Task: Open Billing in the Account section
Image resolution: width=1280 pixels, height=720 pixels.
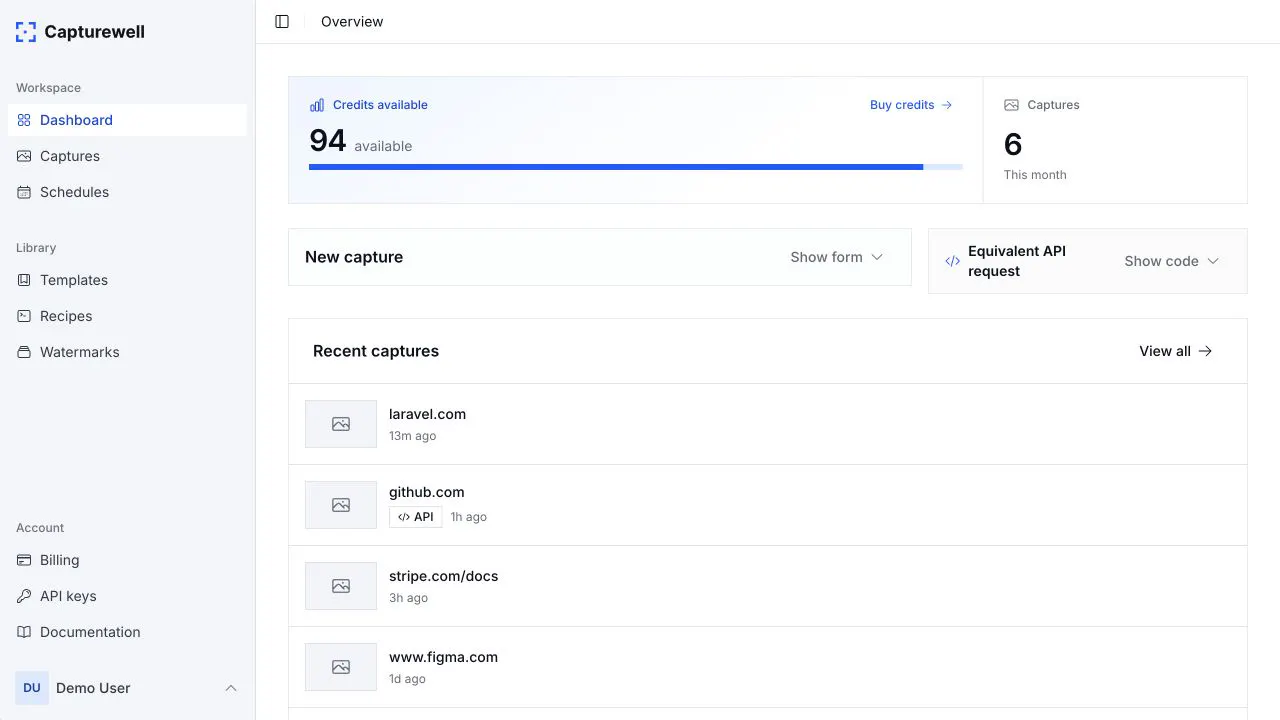Action: click(x=127, y=560)
